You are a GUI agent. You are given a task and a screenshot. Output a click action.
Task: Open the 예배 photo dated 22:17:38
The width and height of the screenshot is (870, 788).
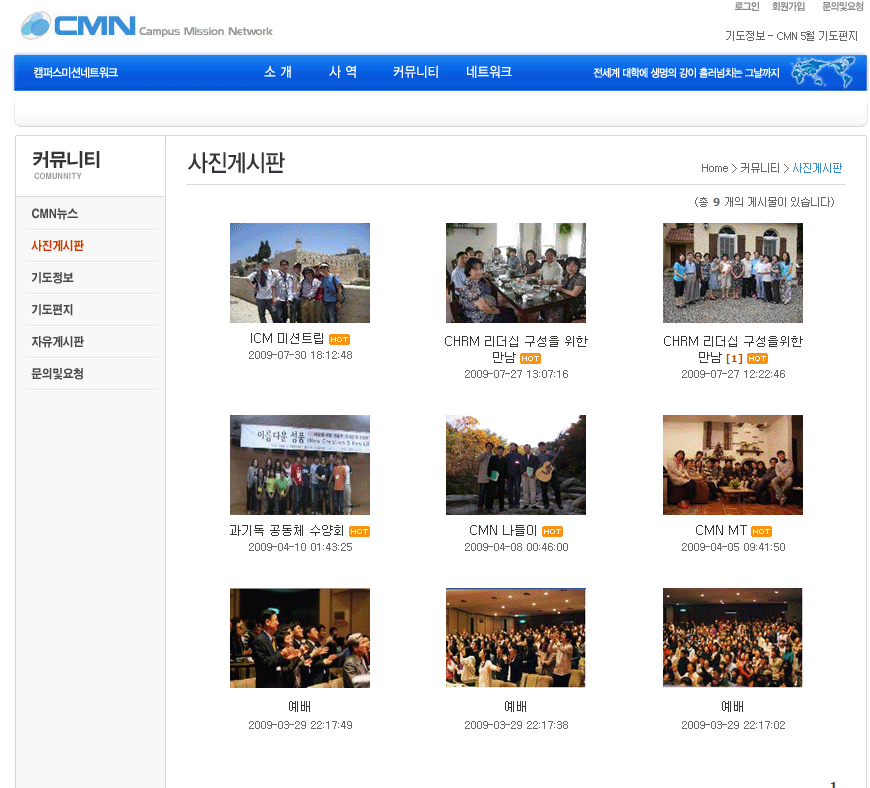(515, 638)
